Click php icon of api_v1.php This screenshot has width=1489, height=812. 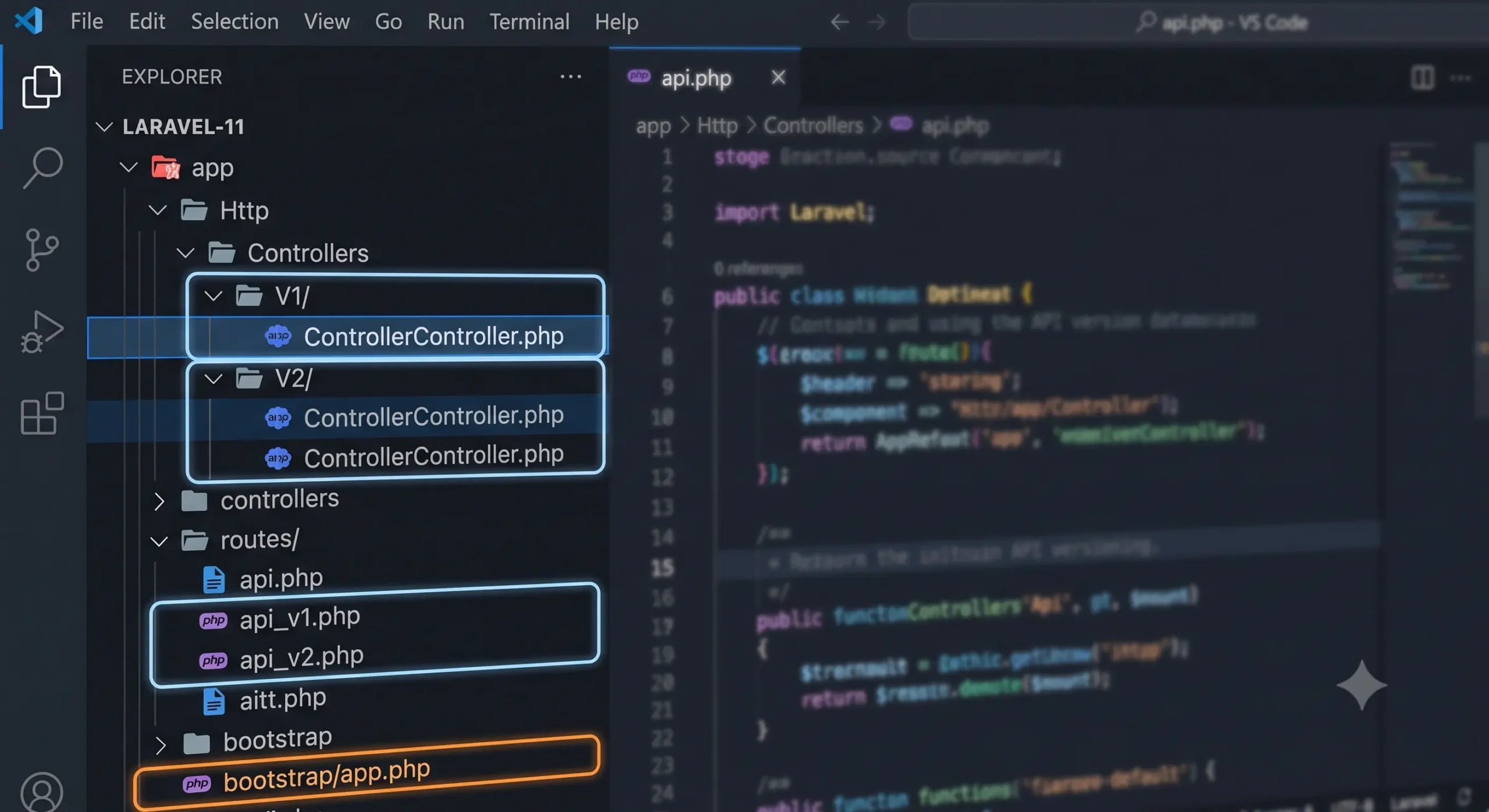(213, 621)
